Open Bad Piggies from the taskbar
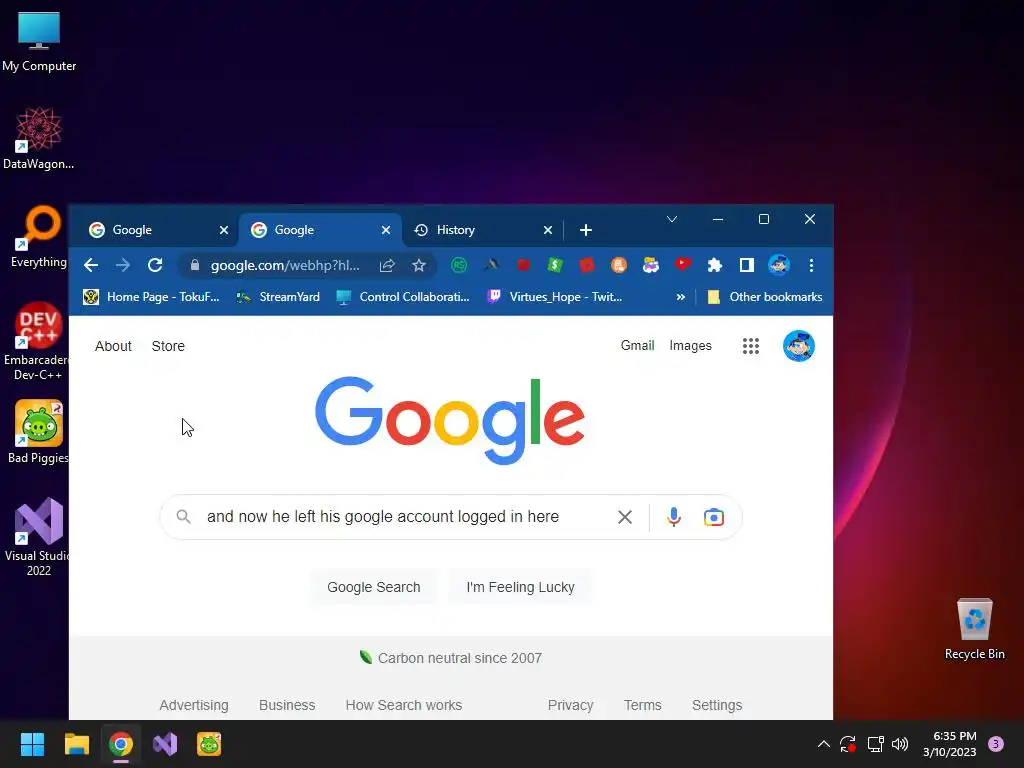This screenshot has width=1024, height=768. (209, 744)
